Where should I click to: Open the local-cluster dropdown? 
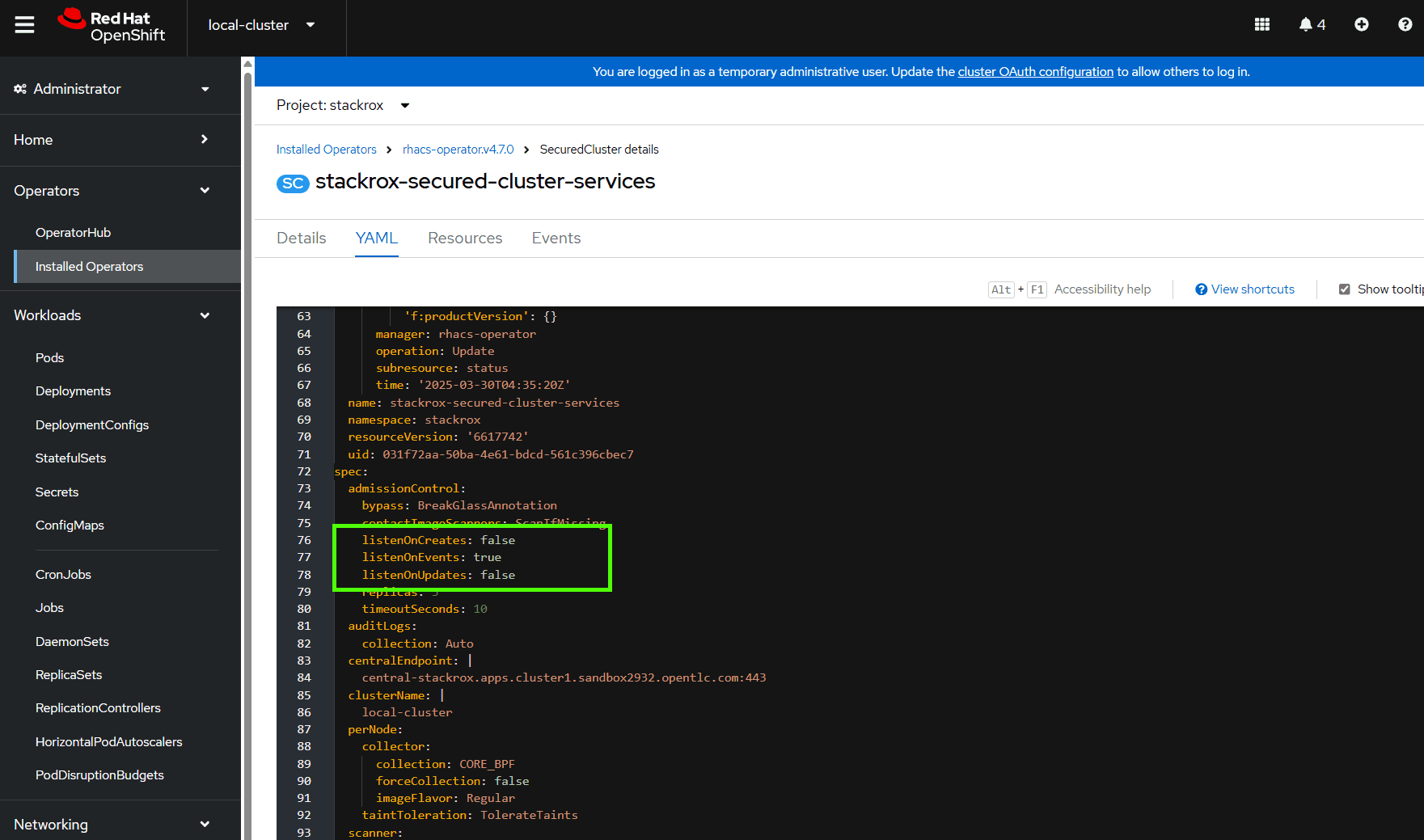[x=261, y=25]
